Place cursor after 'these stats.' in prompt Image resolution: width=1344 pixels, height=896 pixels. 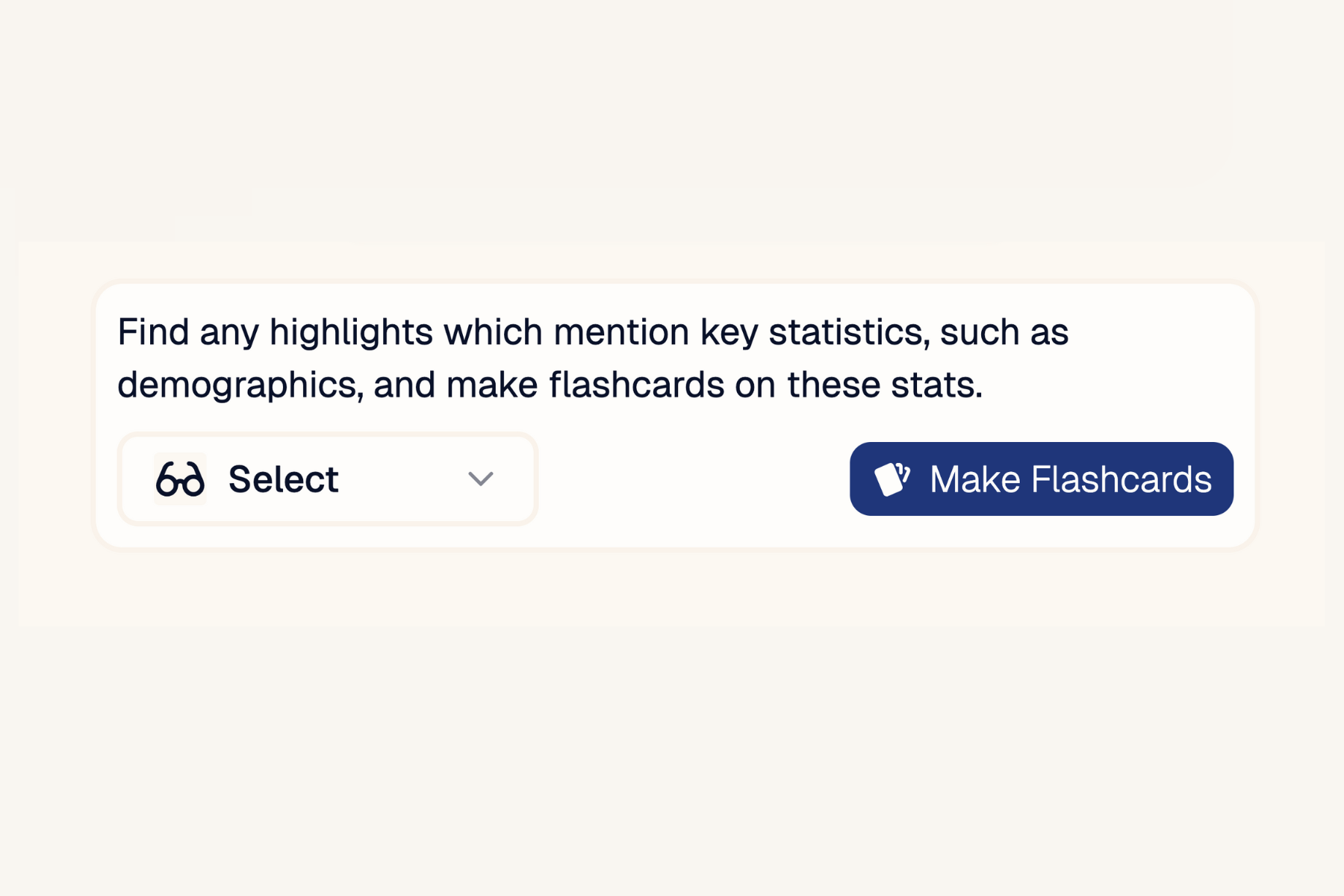pos(985,385)
